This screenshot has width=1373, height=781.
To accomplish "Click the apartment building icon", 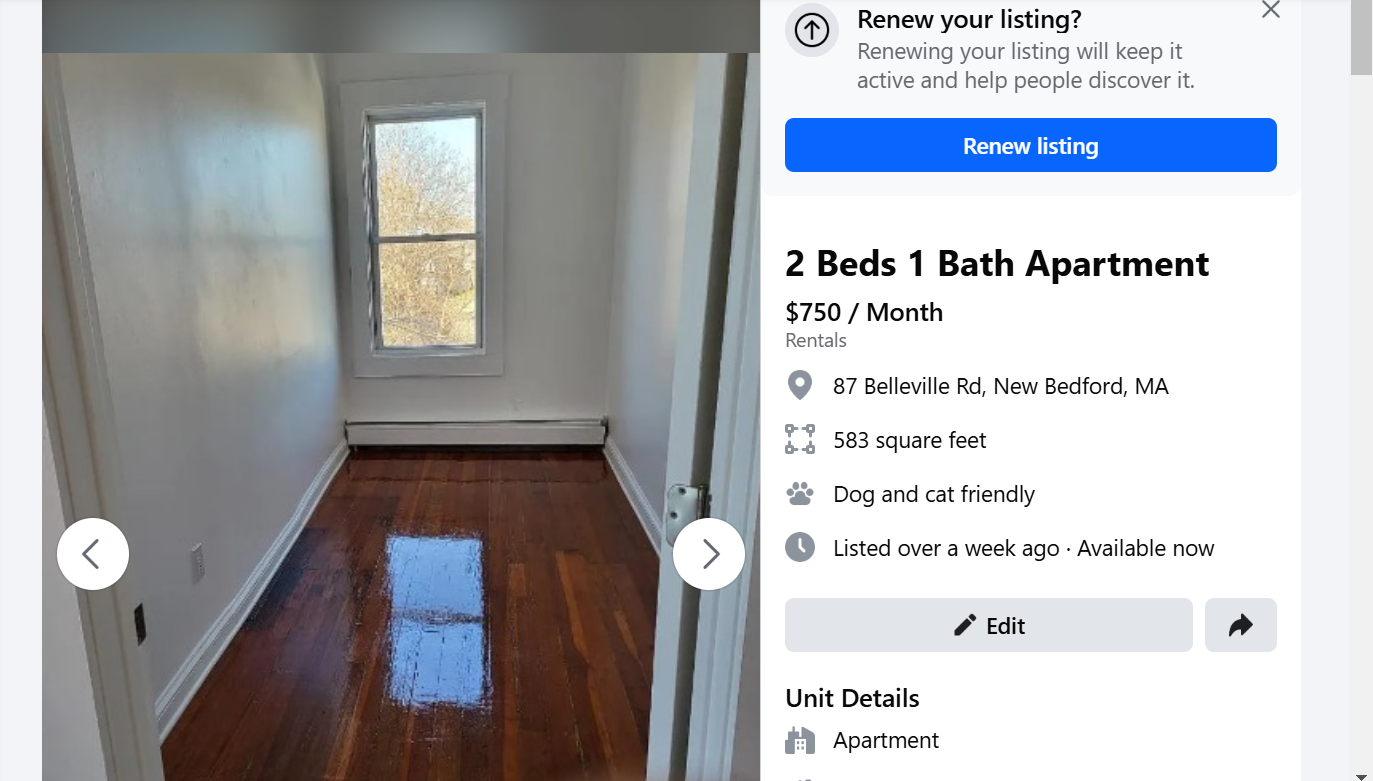I will coord(799,740).
